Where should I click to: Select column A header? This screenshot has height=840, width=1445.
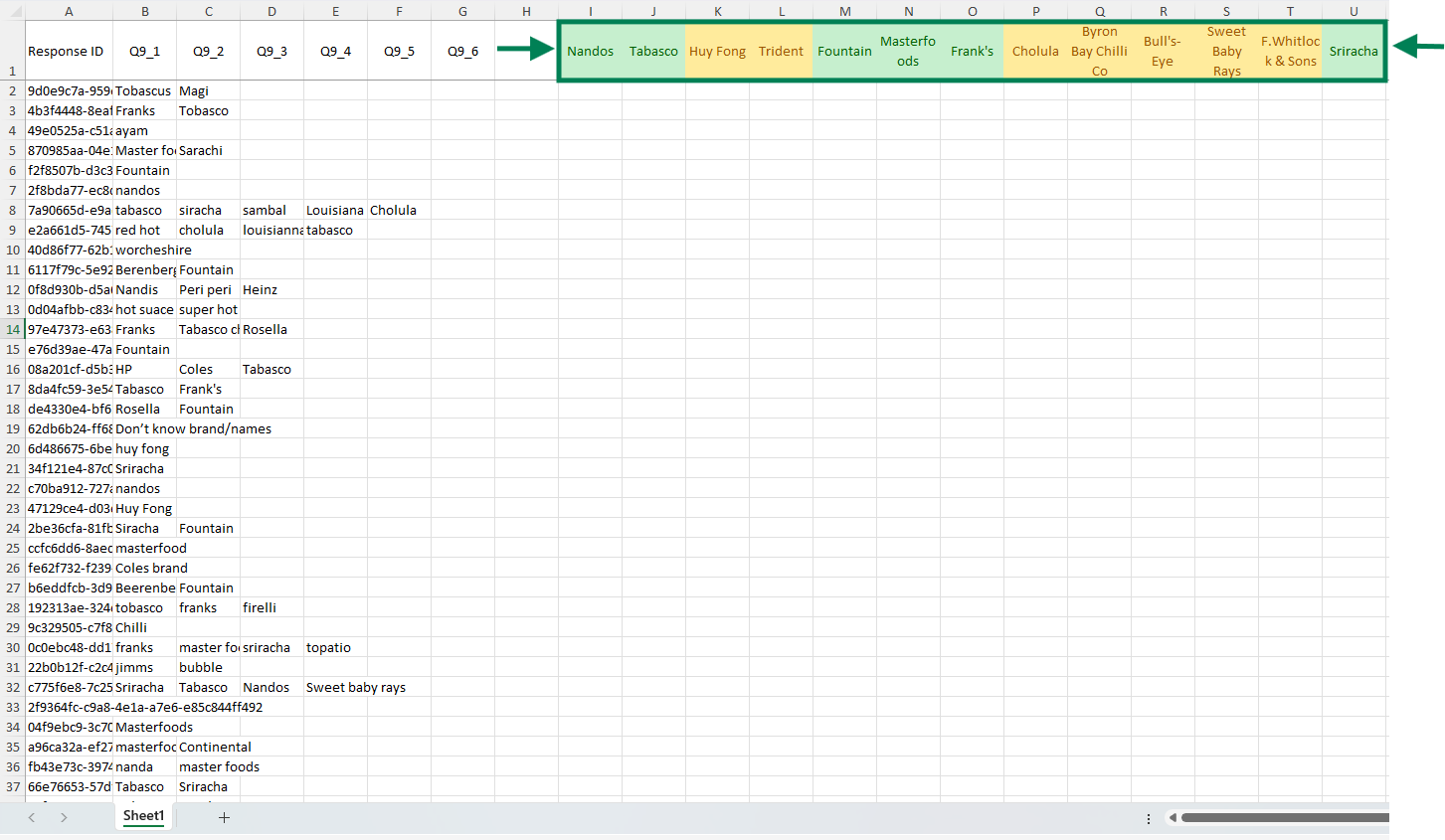pyautogui.click(x=69, y=11)
